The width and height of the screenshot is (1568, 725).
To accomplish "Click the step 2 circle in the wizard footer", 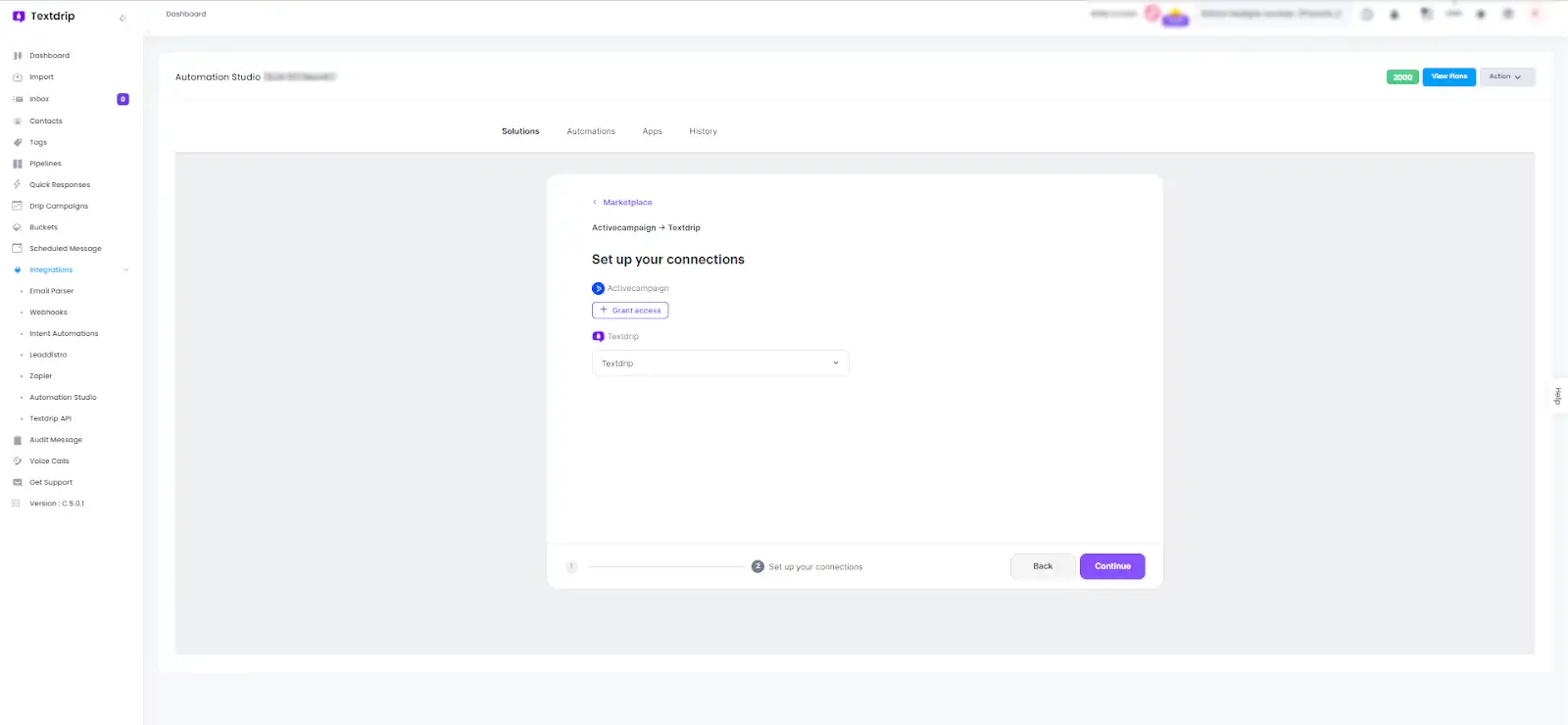I will tap(758, 566).
